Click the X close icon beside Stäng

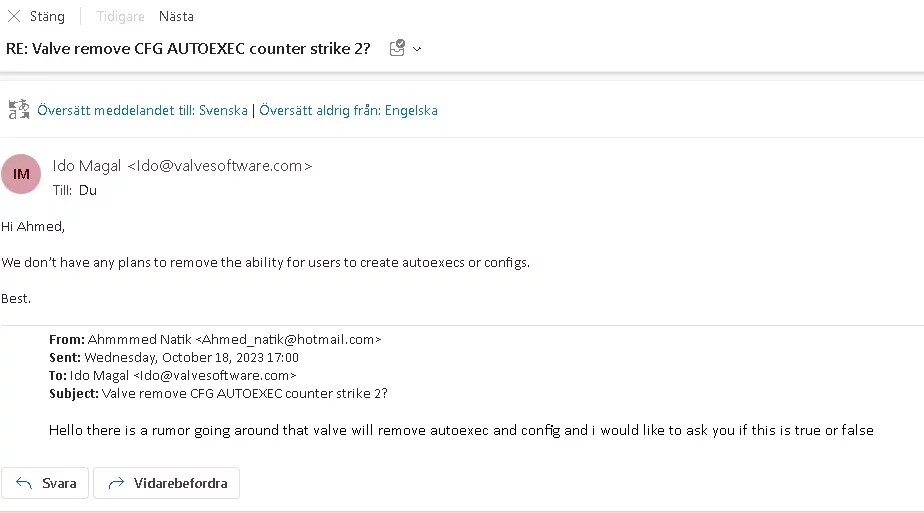(14, 16)
